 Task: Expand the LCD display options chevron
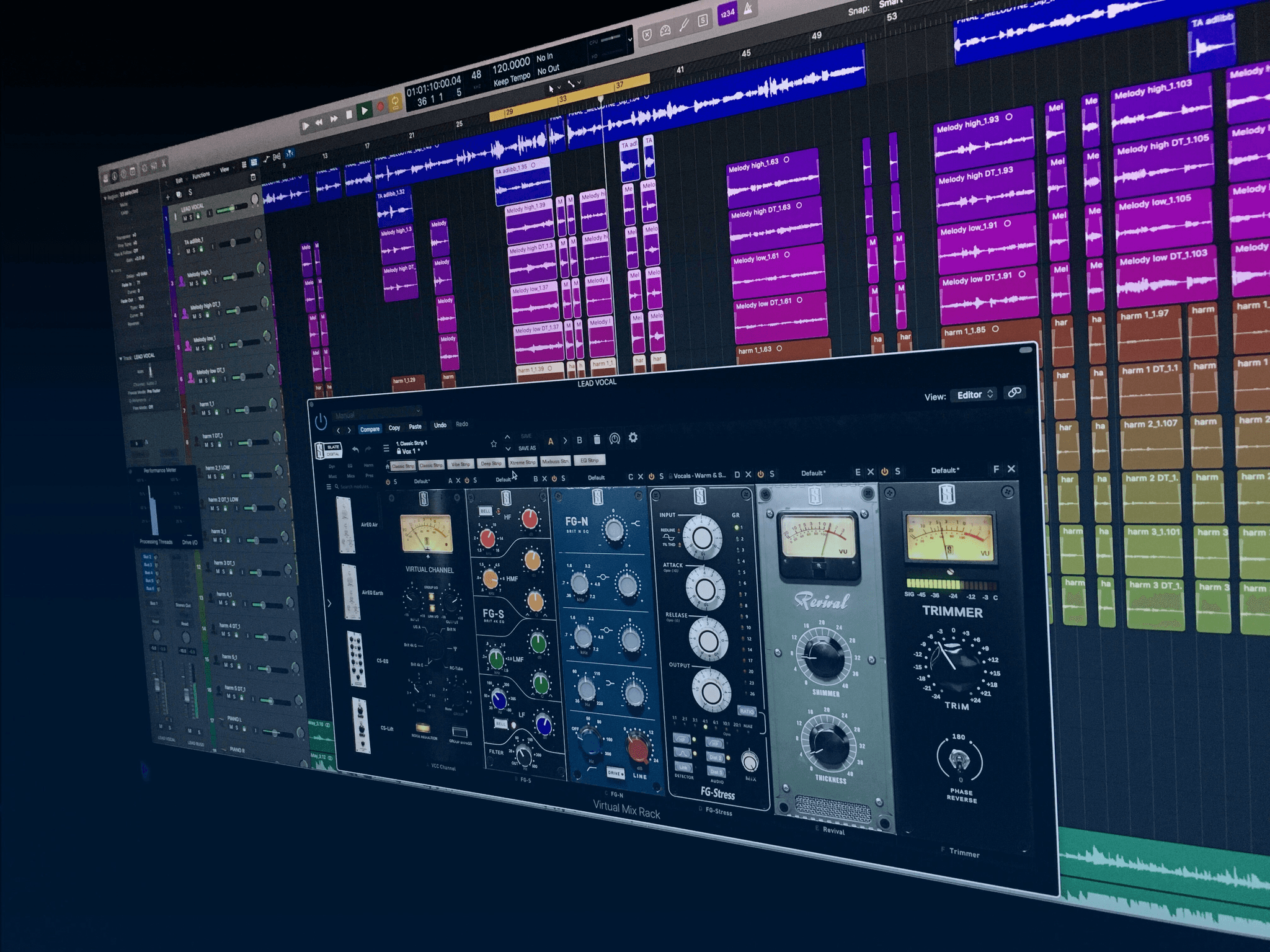click(630, 39)
